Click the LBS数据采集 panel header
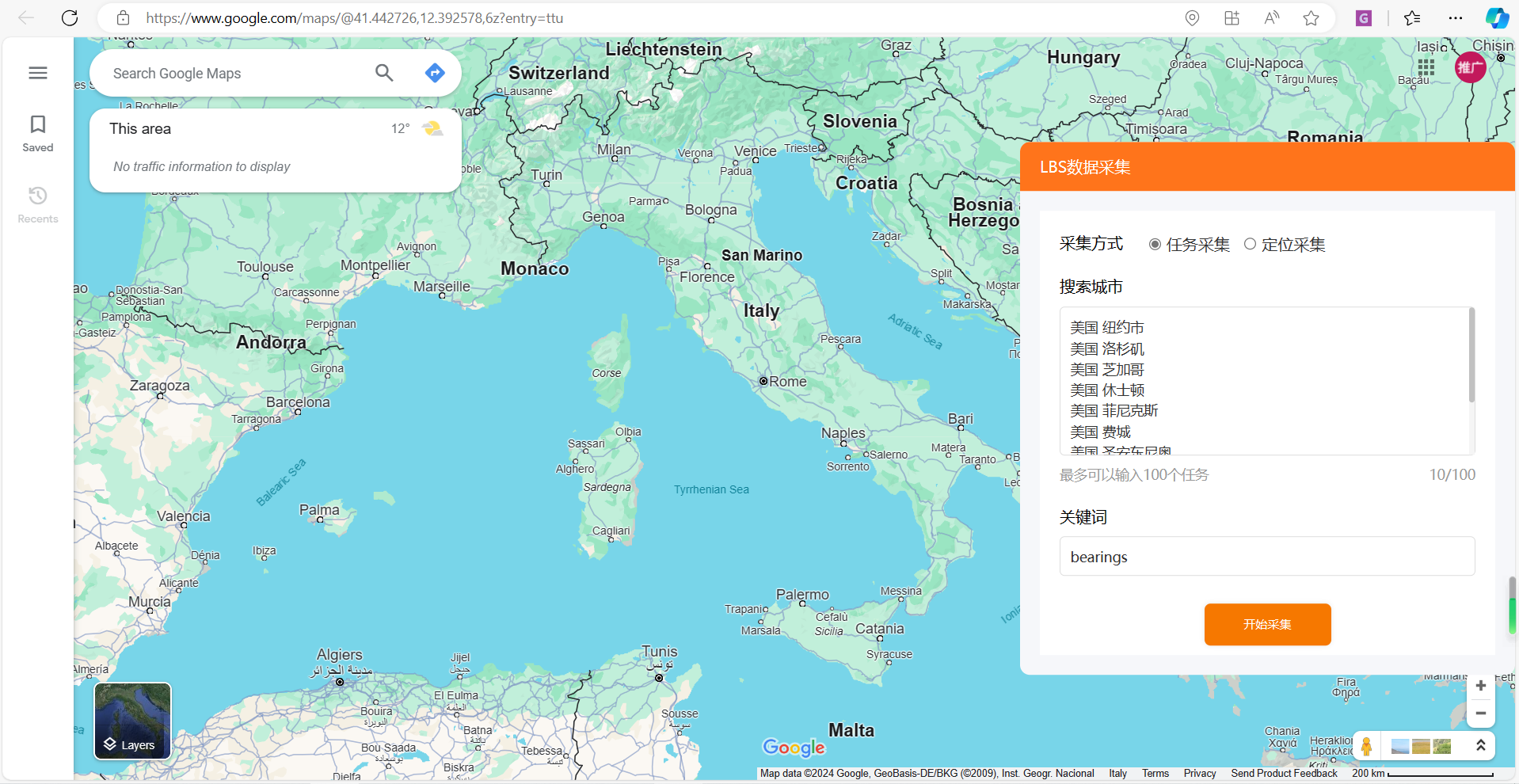1519x784 pixels. tap(1267, 167)
